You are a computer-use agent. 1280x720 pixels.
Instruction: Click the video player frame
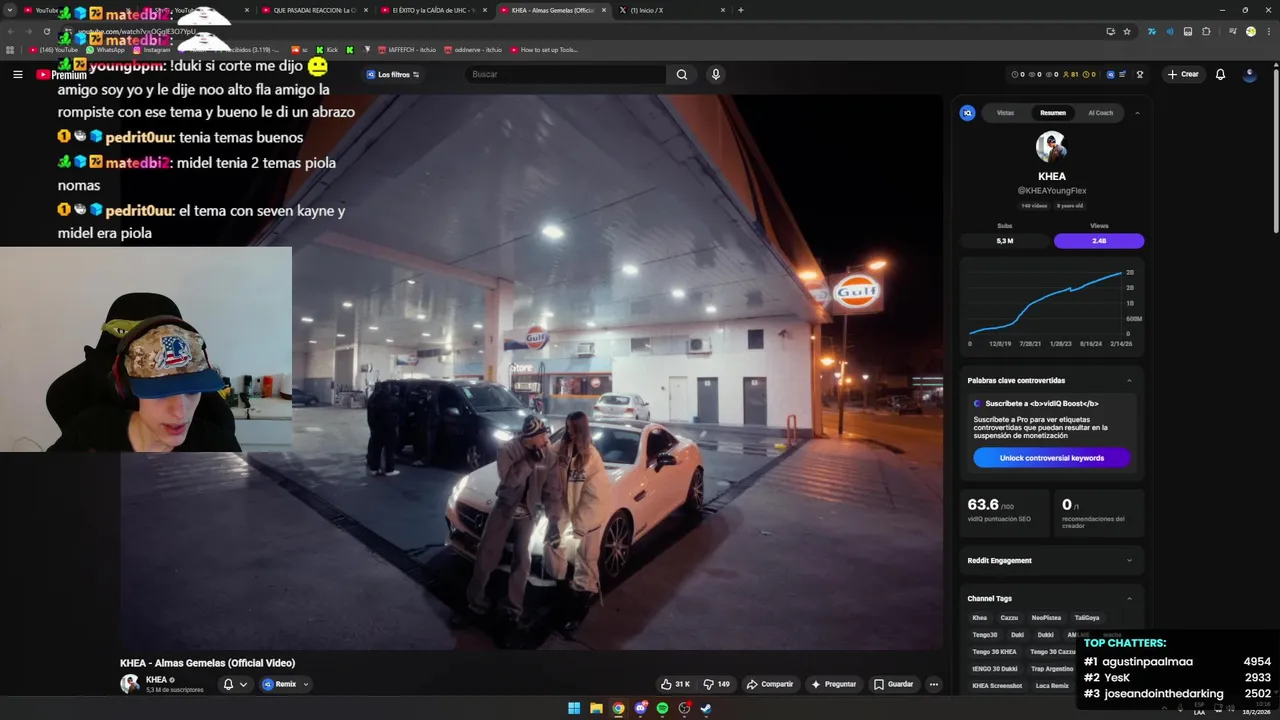(x=530, y=372)
